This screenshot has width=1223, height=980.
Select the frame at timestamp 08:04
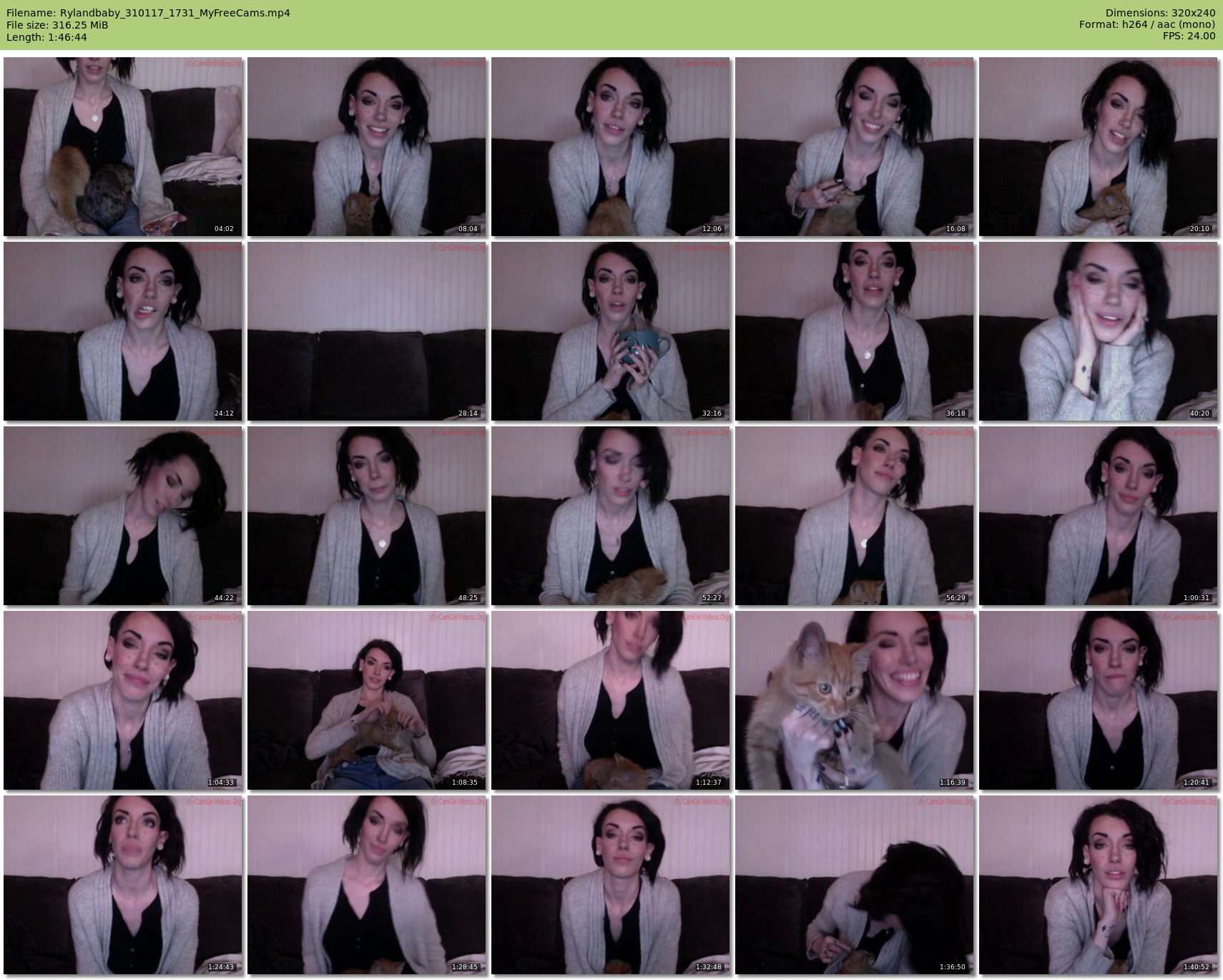click(x=367, y=147)
